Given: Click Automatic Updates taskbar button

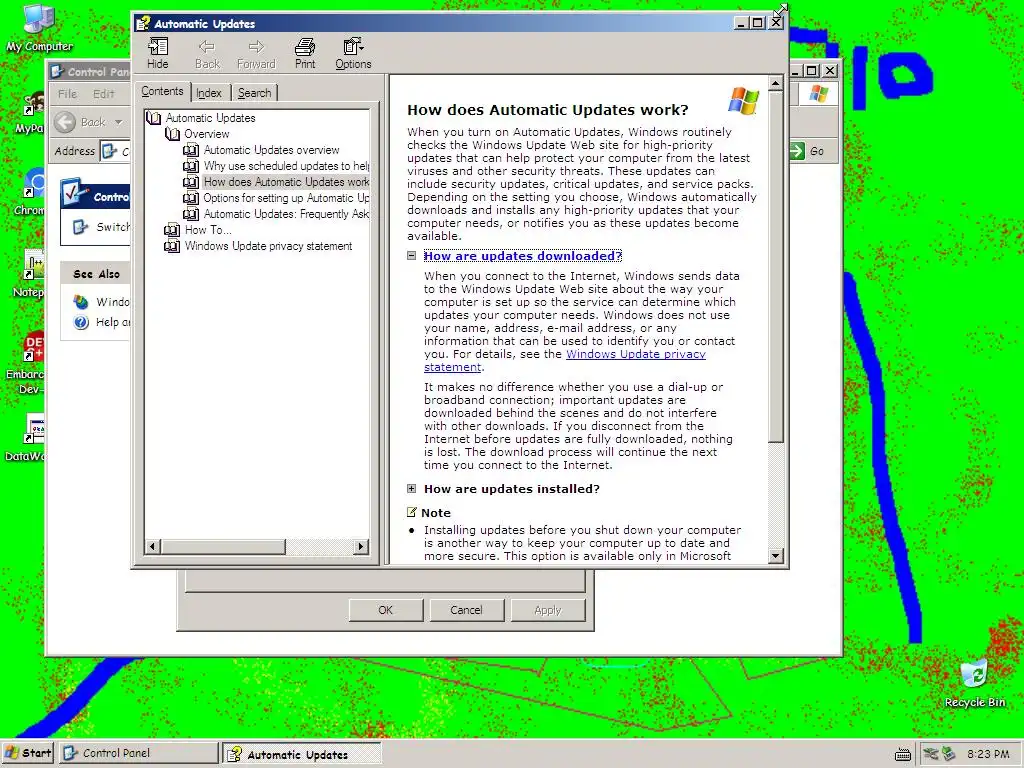Looking at the screenshot, I should (x=301, y=754).
